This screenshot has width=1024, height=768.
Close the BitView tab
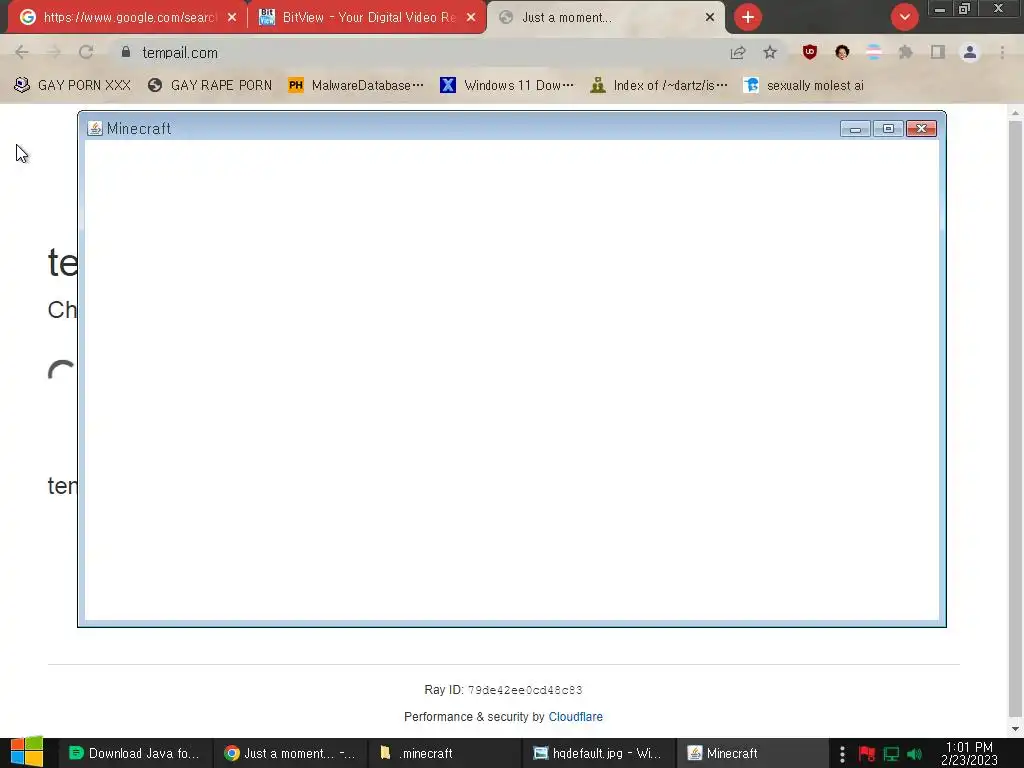tap(471, 17)
